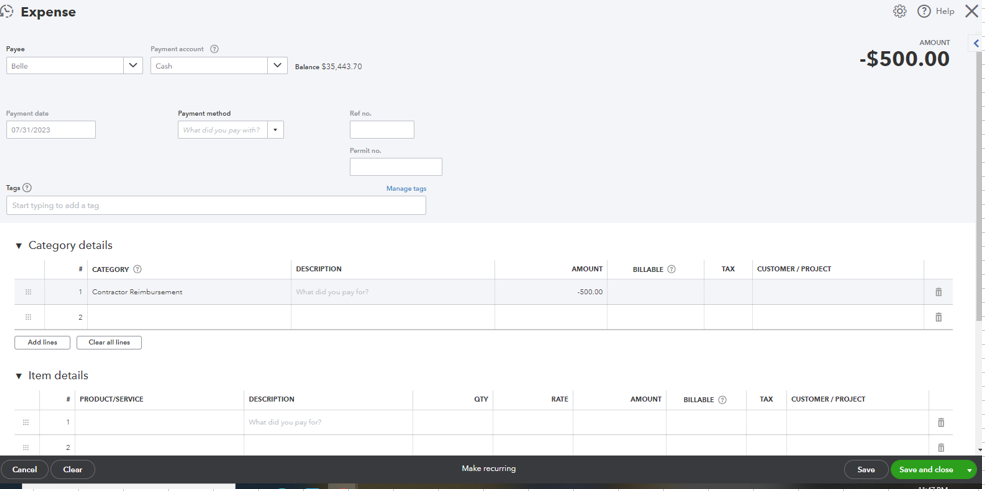Viewport: 985px width, 491px height.
Task: Click Billable help icon in Category details
Action: [x=671, y=269]
